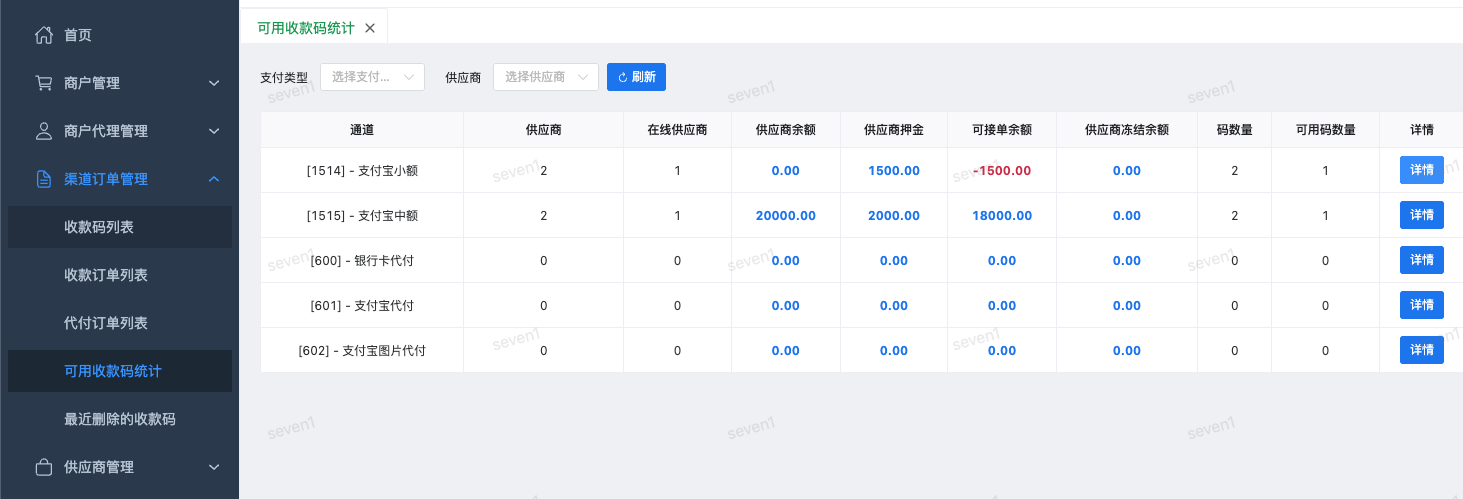The width and height of the screenshot is (1463, 499).
Task: Click the 码数量 column header
Action: (x=1235, y=130)
